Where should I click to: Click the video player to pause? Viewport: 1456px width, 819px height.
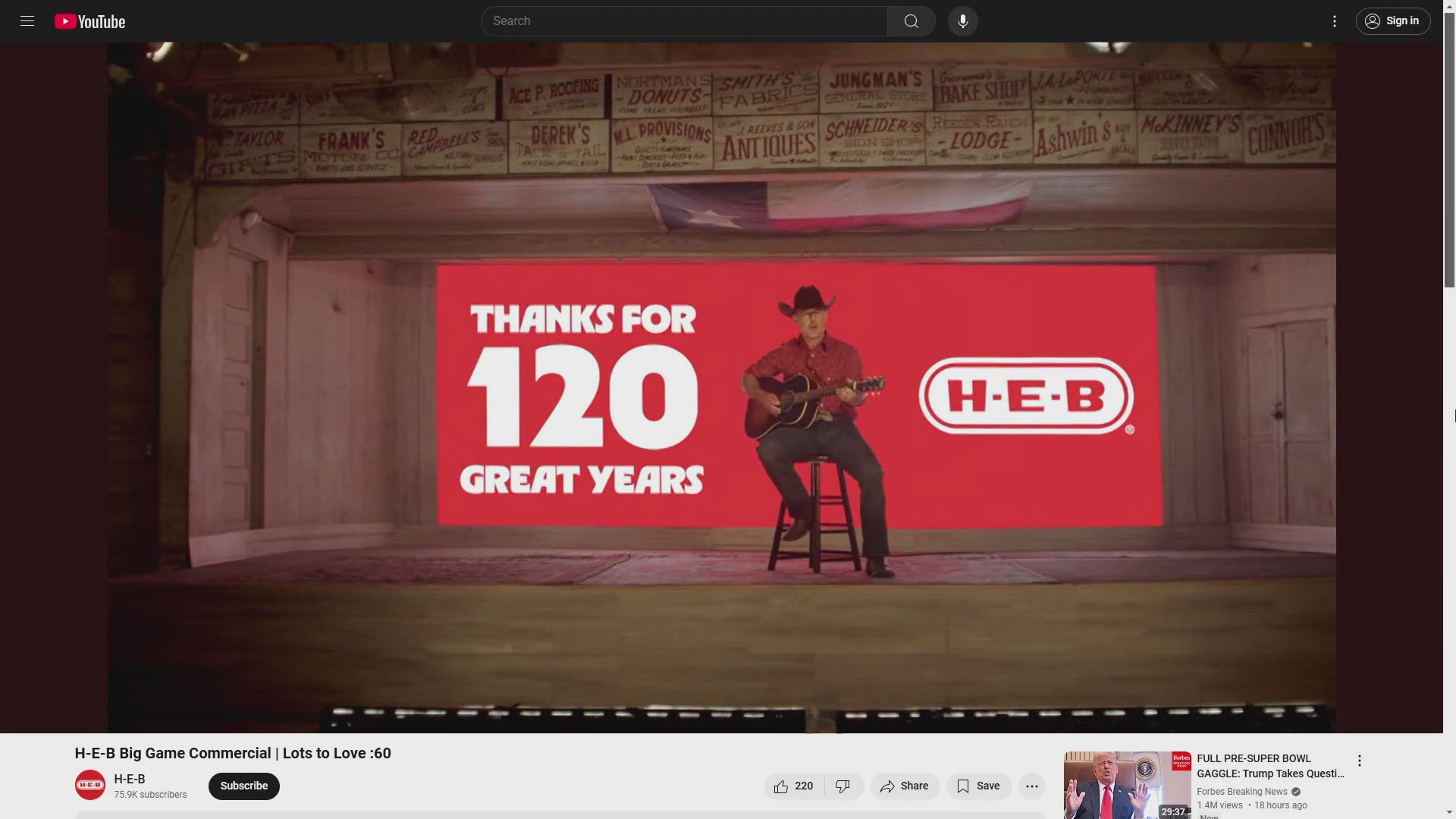[x=721, y=388]
